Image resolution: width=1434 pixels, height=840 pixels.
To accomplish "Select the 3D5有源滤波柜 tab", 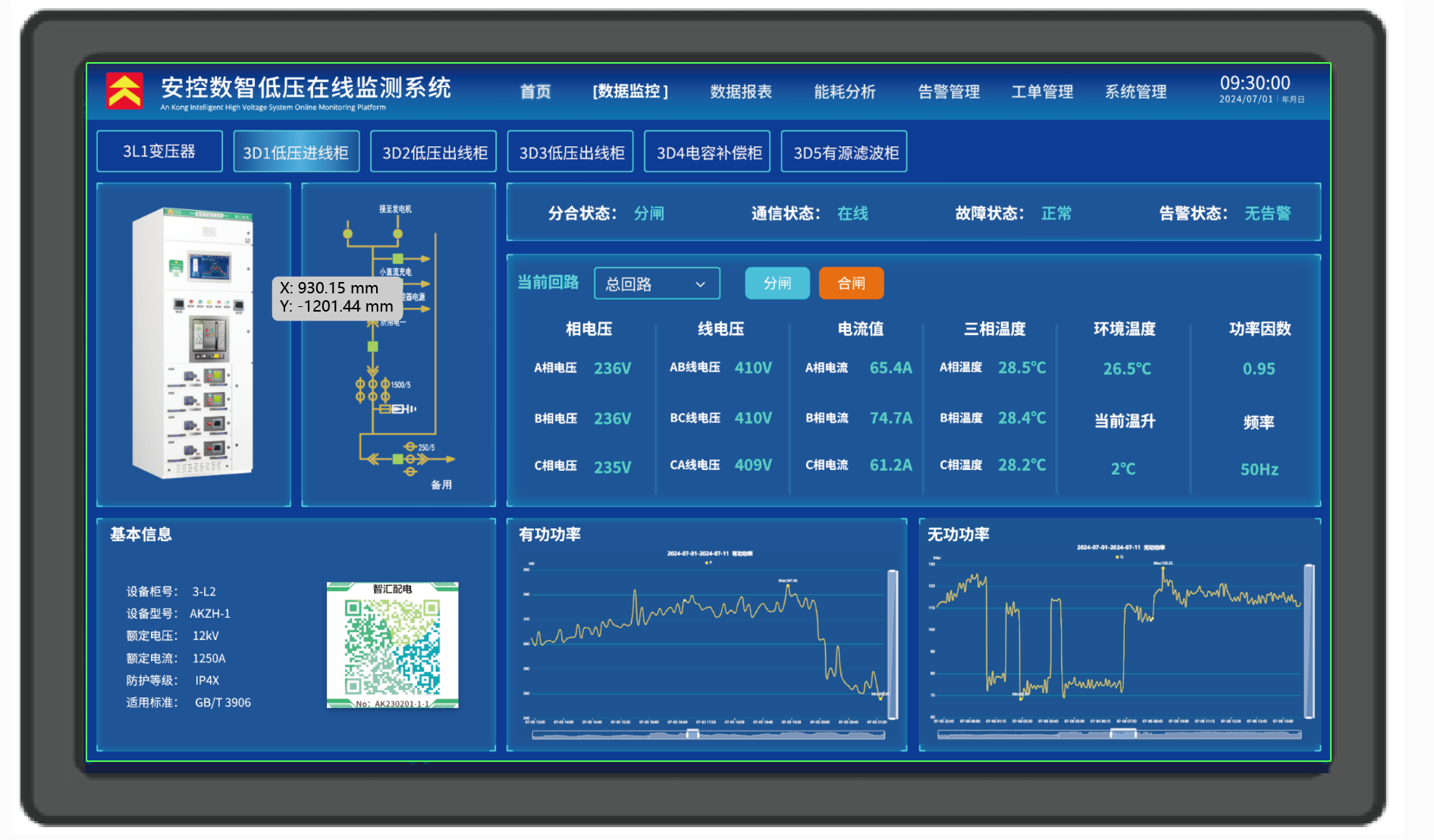I will (843, 151).
